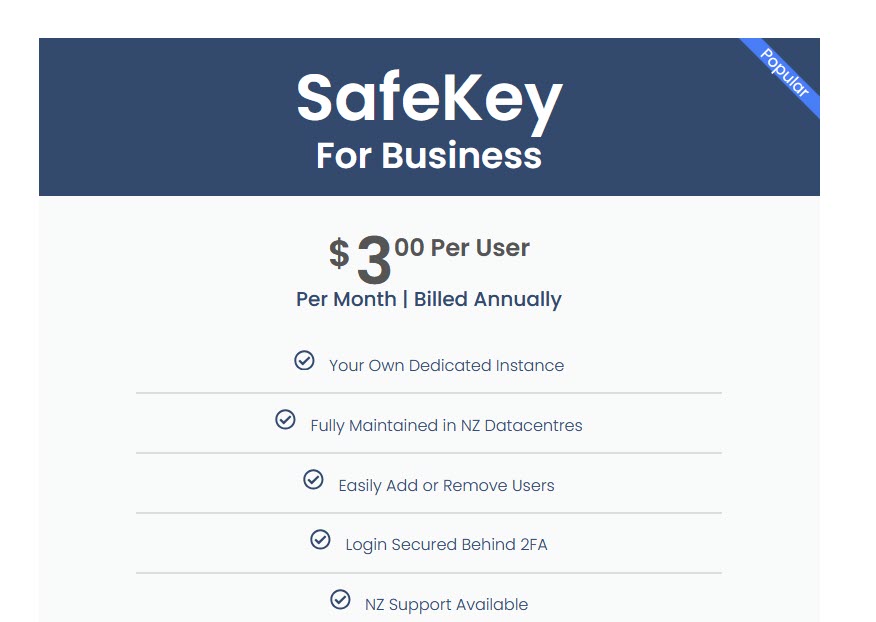The height and width of the screenshot is (622, 876).
Task: Click the dollar sign symbol in the price
Action: click(339, 254)
